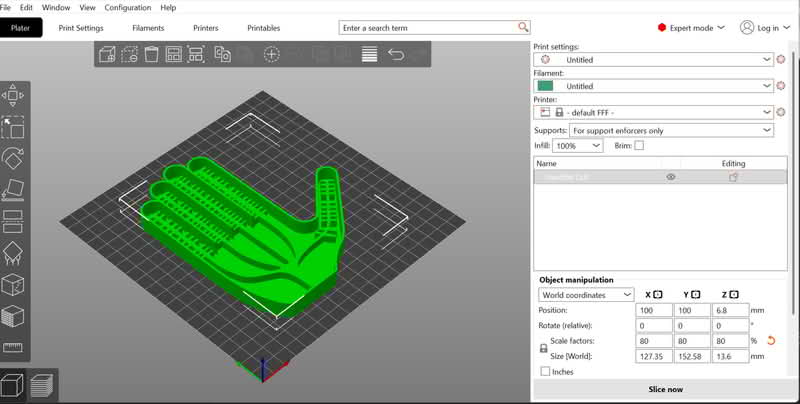Toggle X axis reset button
800x404 pixels.
pyautogui.click(x=658, y=294)
